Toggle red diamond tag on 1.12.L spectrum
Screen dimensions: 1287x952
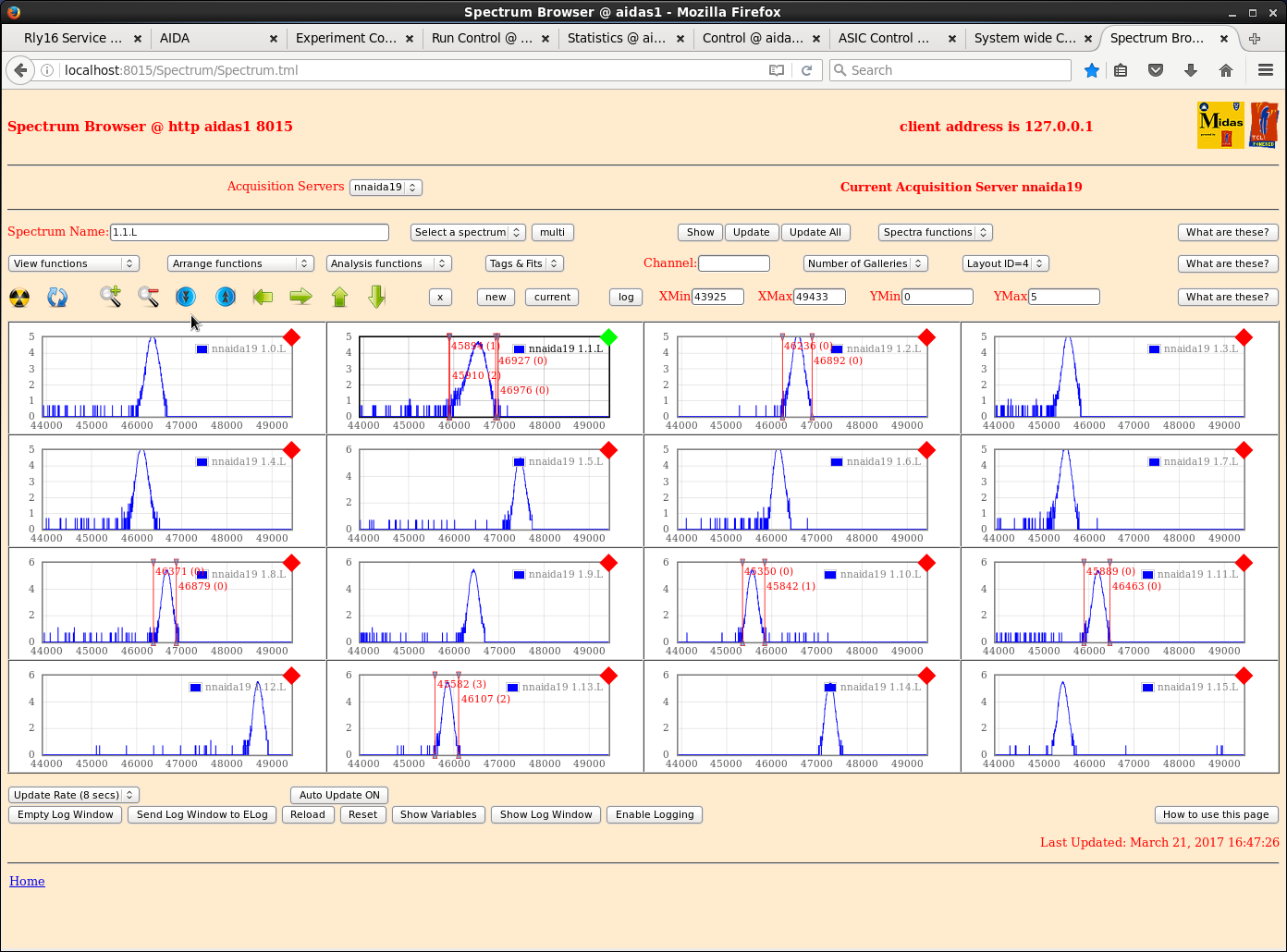pos(291,676)
